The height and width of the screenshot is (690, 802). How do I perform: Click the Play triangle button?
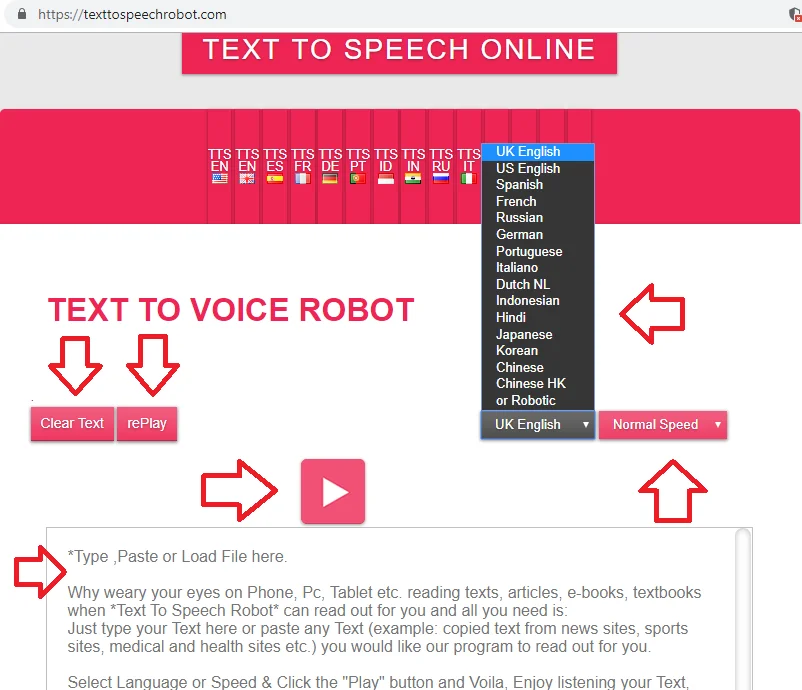[333, 492]
